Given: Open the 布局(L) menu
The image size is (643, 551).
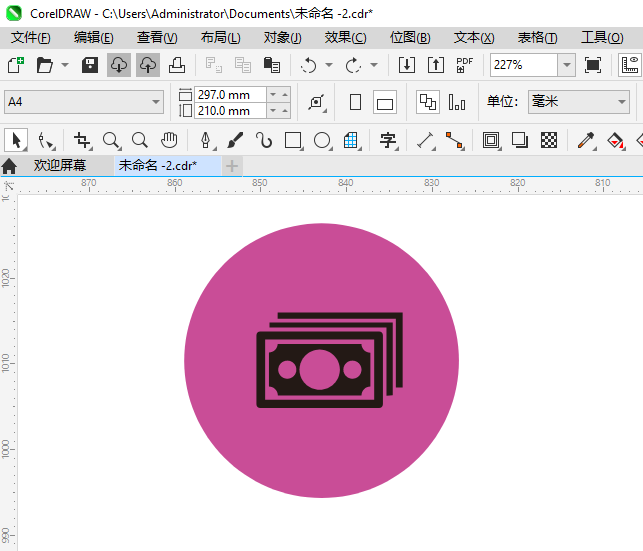Looking at the screenshot, I should 221,38.
